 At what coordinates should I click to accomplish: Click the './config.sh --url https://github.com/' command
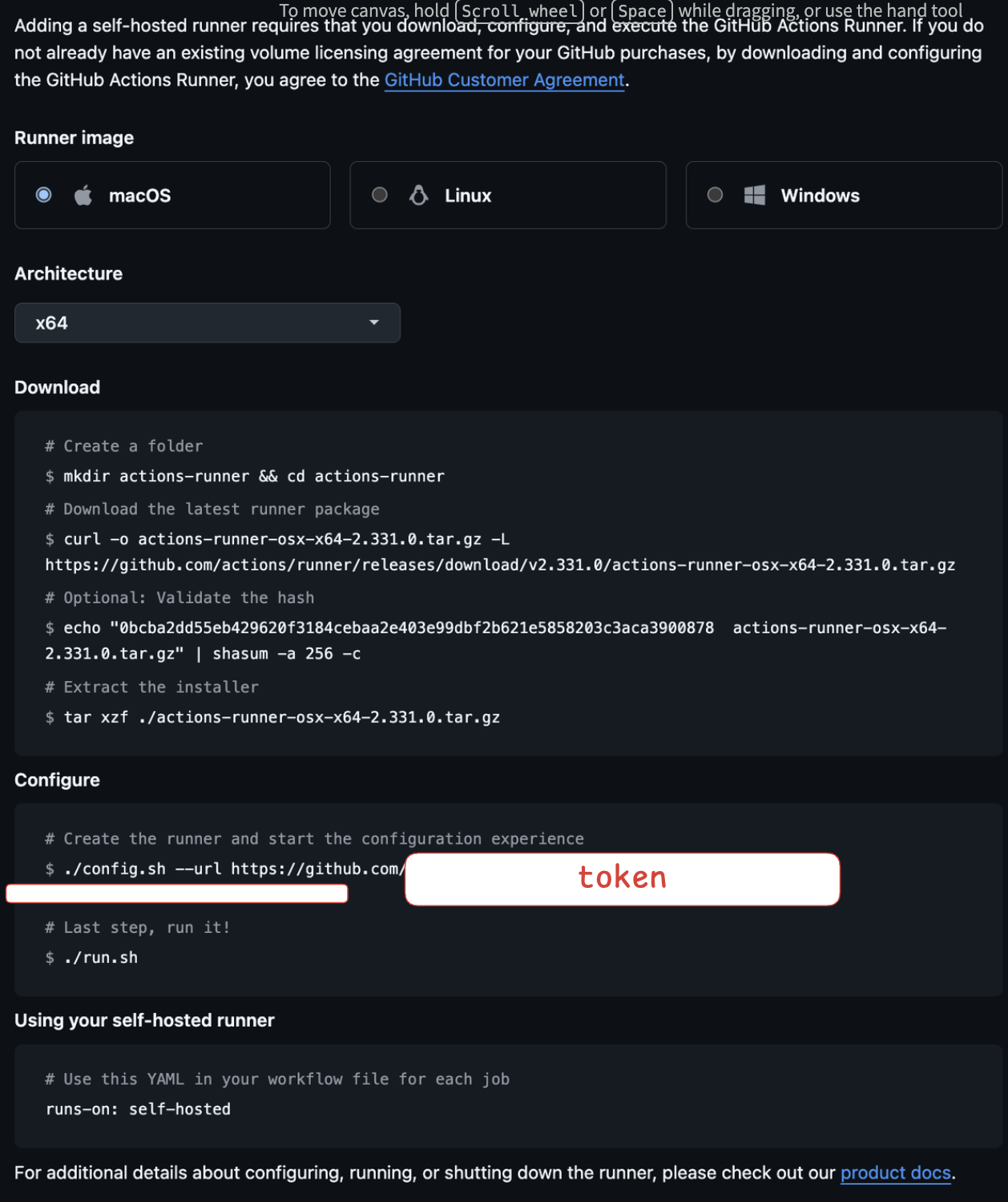(x=234, y=869)
